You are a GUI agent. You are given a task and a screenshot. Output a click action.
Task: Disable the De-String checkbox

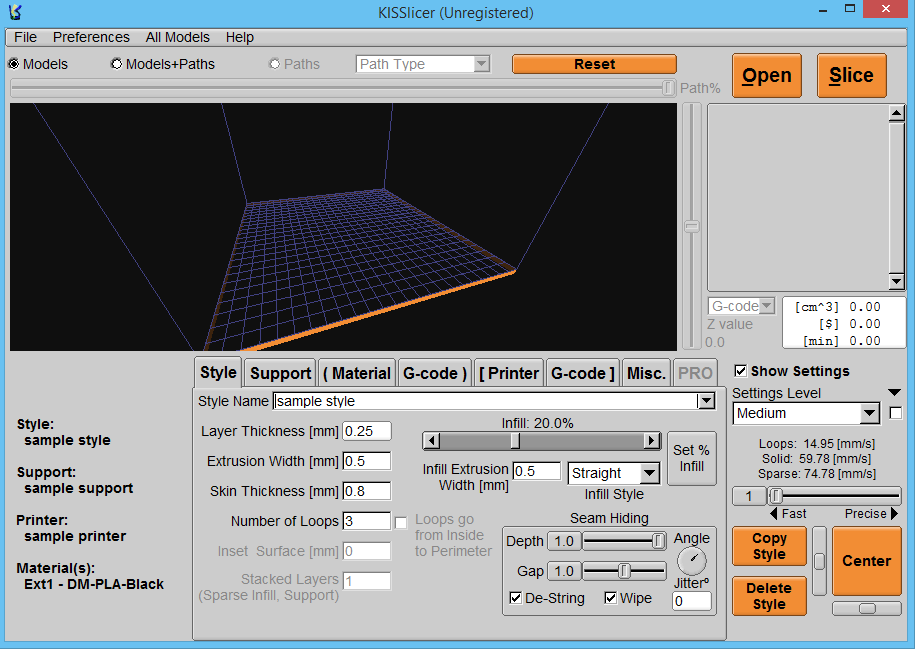pos(516,598)
